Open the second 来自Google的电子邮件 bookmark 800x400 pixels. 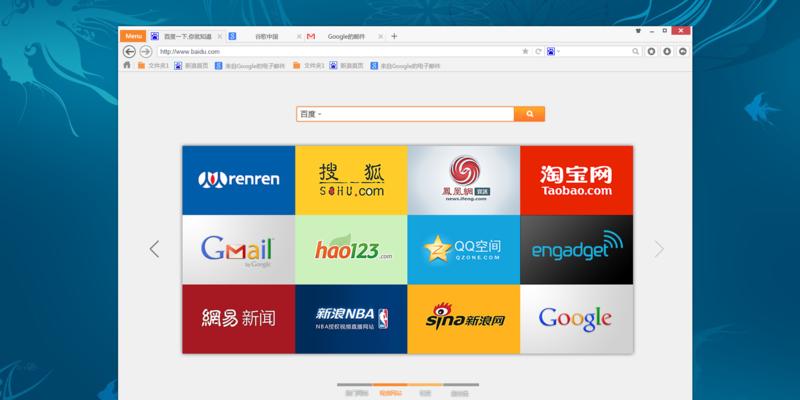405,66
